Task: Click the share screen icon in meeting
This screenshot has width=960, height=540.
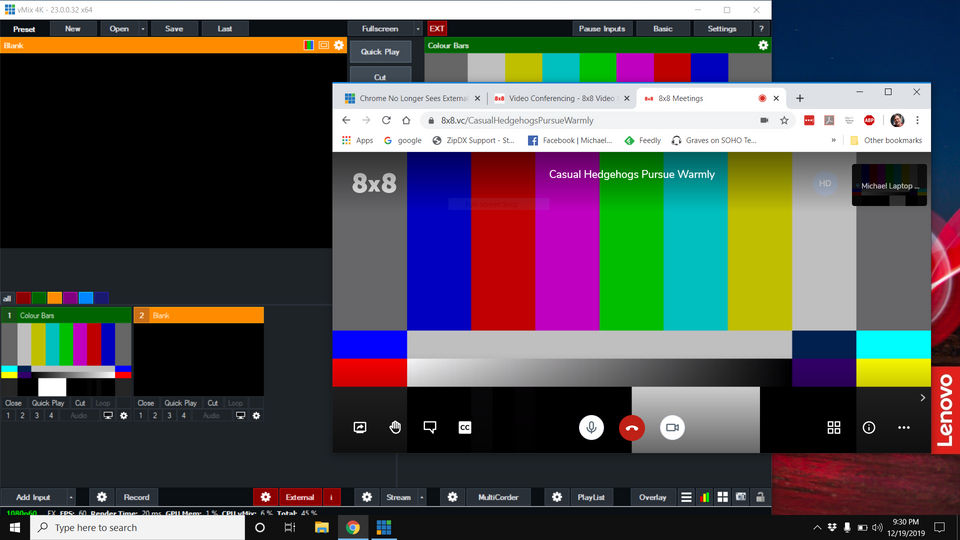Action: 360,427
